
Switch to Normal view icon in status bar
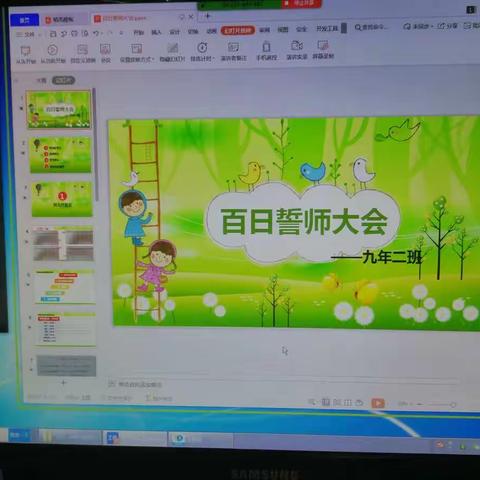point(326,402)
